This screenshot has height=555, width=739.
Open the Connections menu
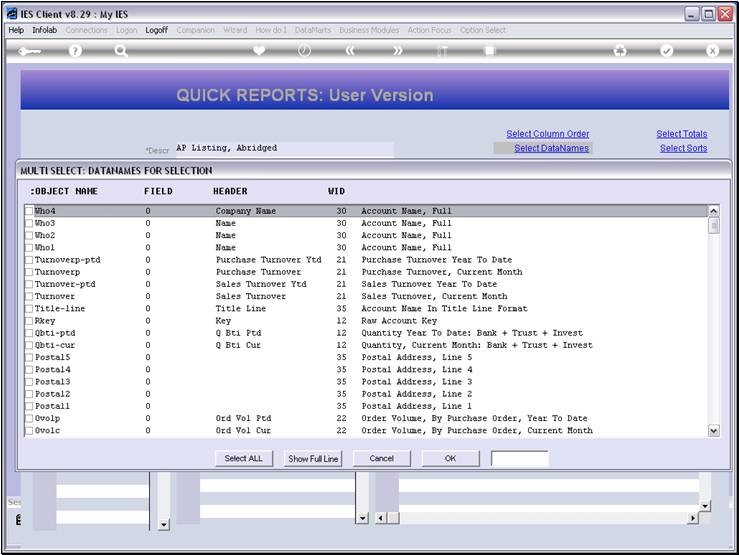click(86, 30)
